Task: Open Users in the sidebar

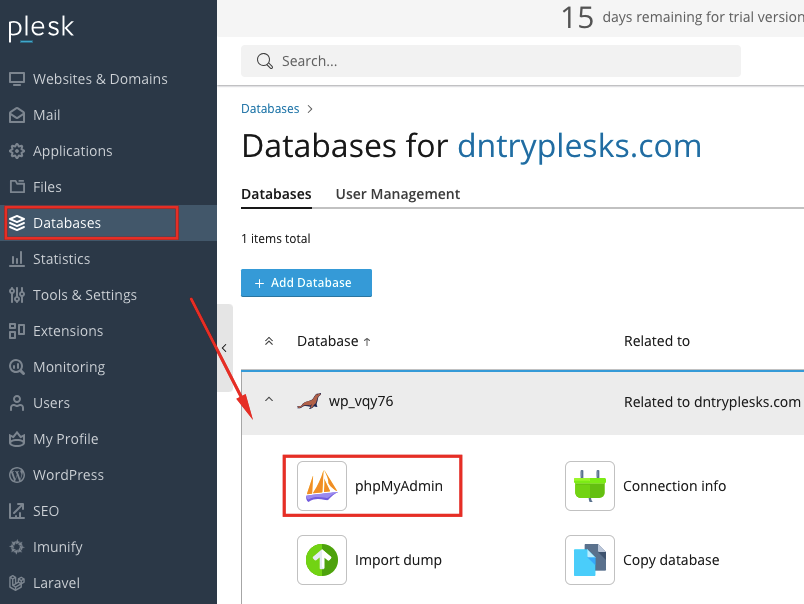Action: (x=51, y=403)
